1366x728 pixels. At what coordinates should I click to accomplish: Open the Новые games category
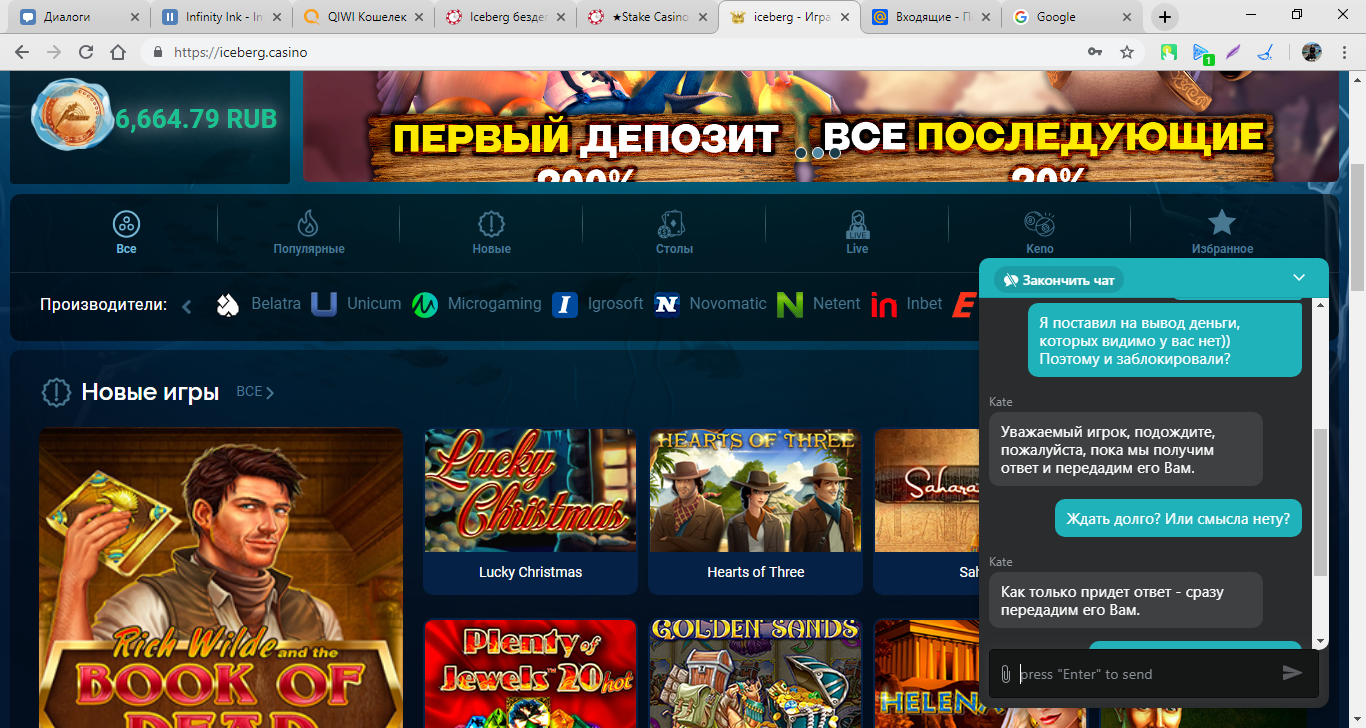tap(491, 233)
